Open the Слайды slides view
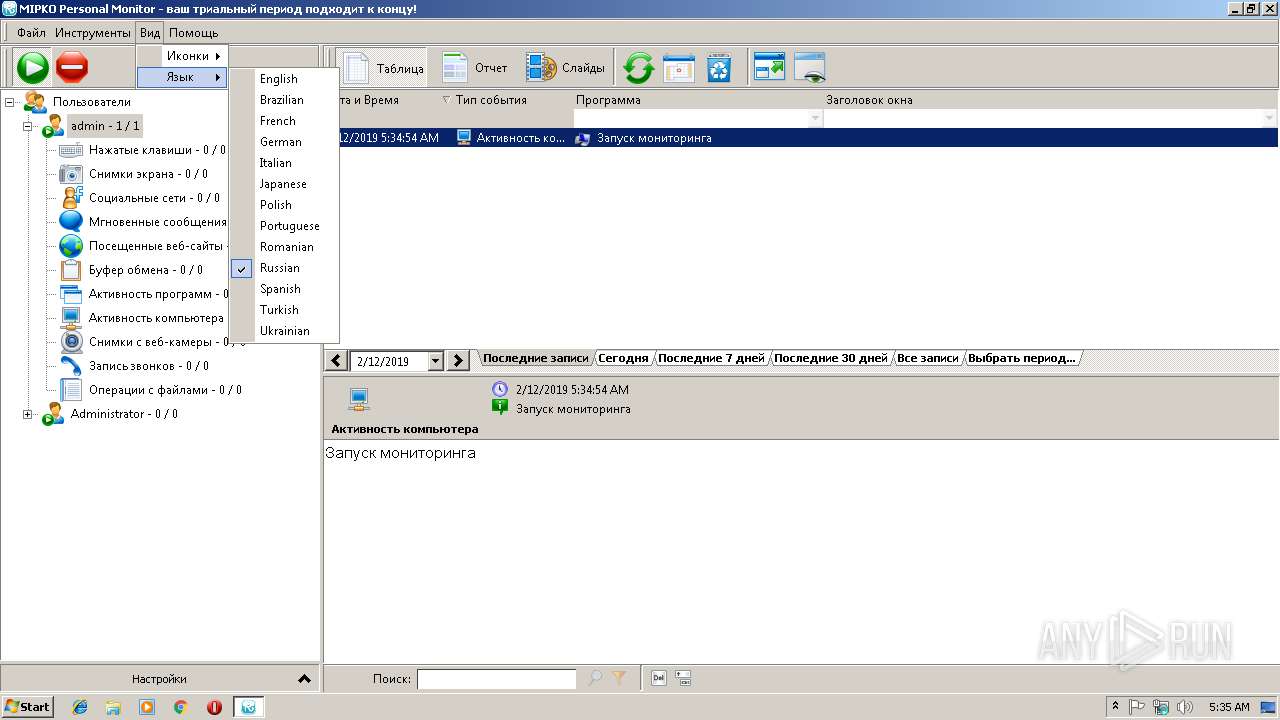The height and width of the screenshot is (720, 1280). [566, 68]
